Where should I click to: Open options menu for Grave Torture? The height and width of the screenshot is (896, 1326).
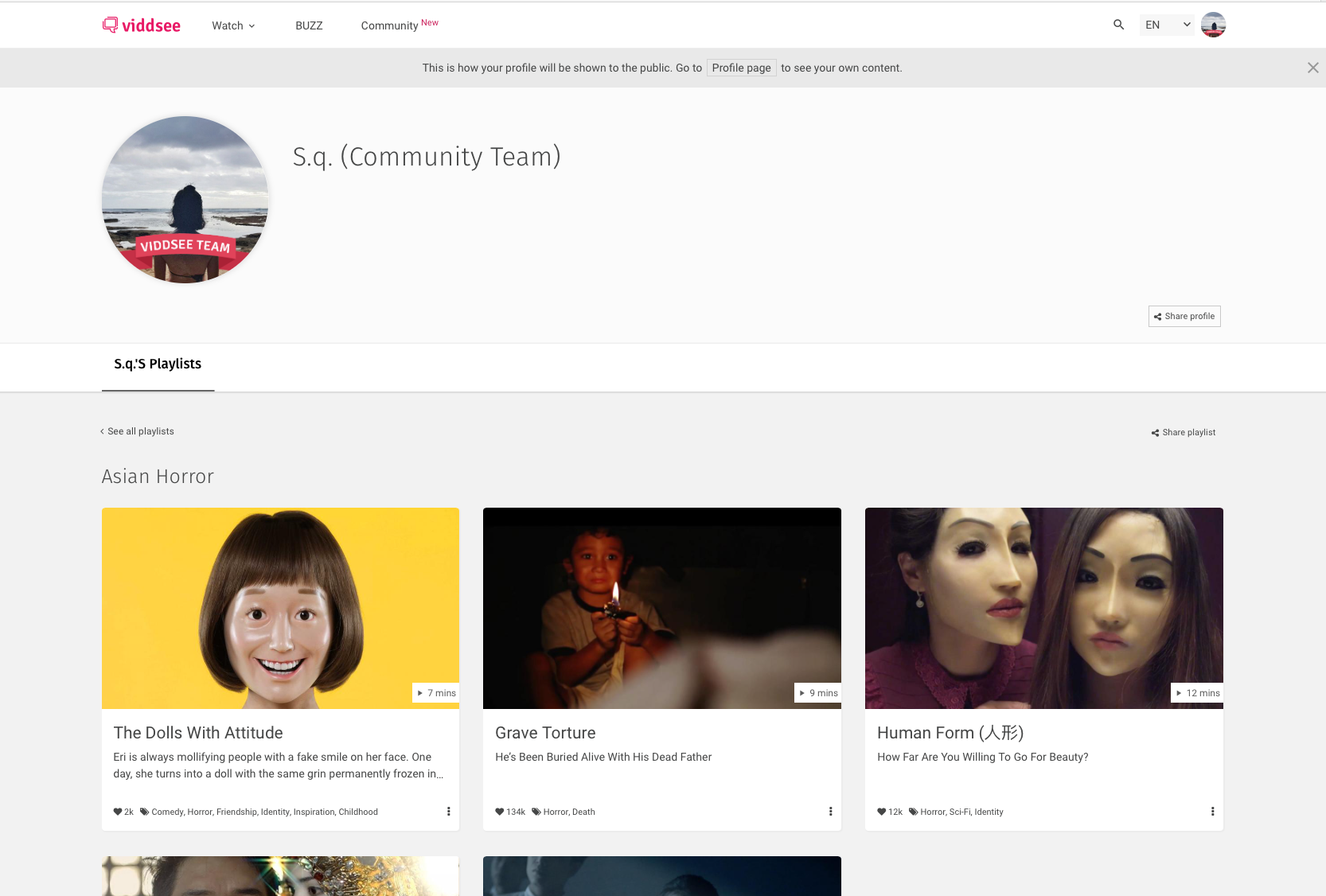[830, 812]
